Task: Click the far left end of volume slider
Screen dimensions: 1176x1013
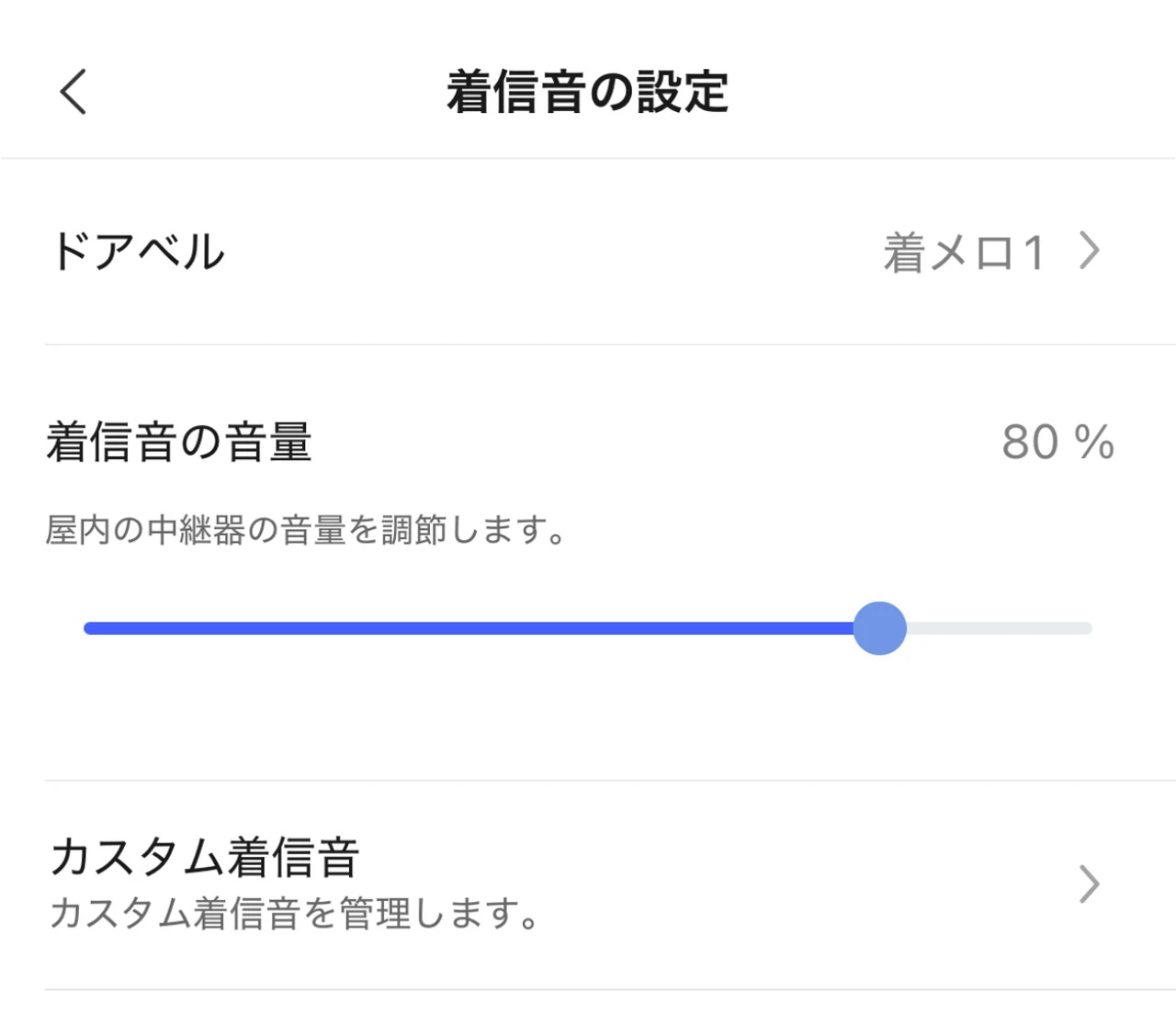Action: [88, 628]
